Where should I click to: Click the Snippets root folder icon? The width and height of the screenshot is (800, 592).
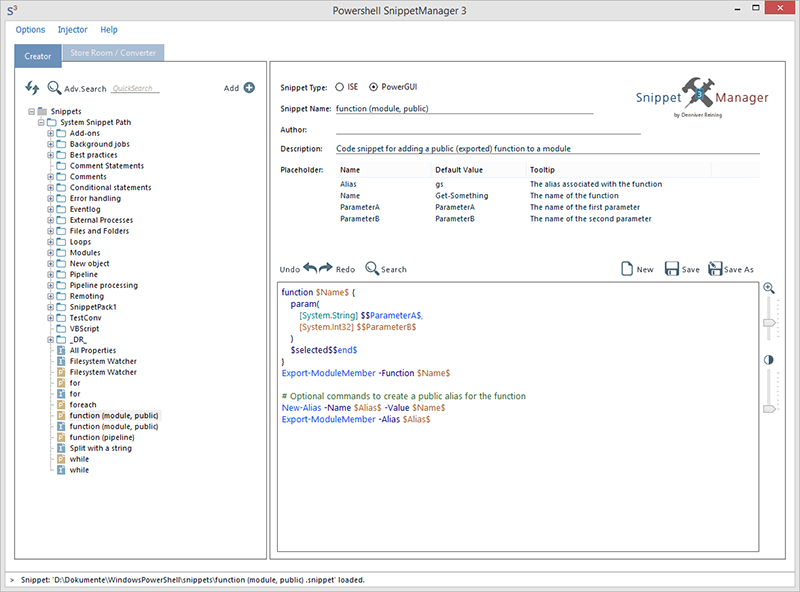point(42,111)
